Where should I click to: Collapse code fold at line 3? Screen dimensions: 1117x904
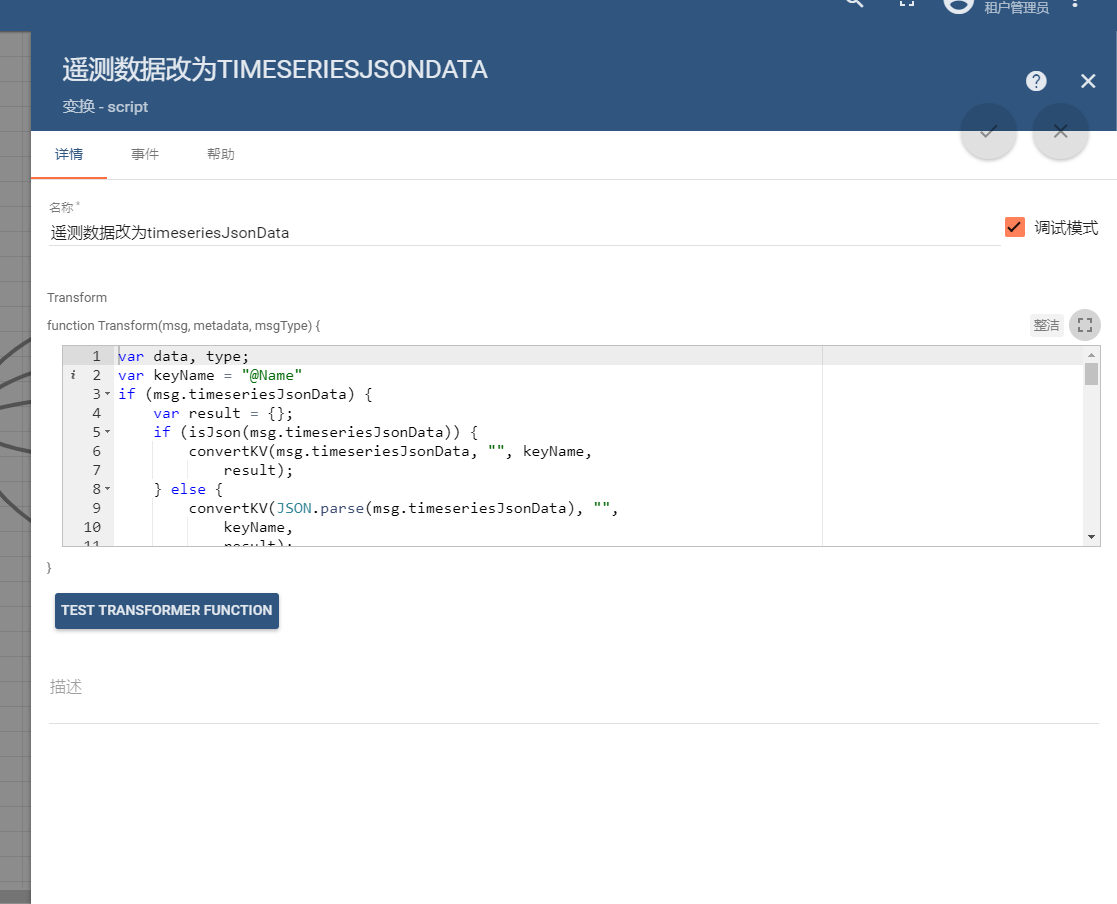pos(108,394)
